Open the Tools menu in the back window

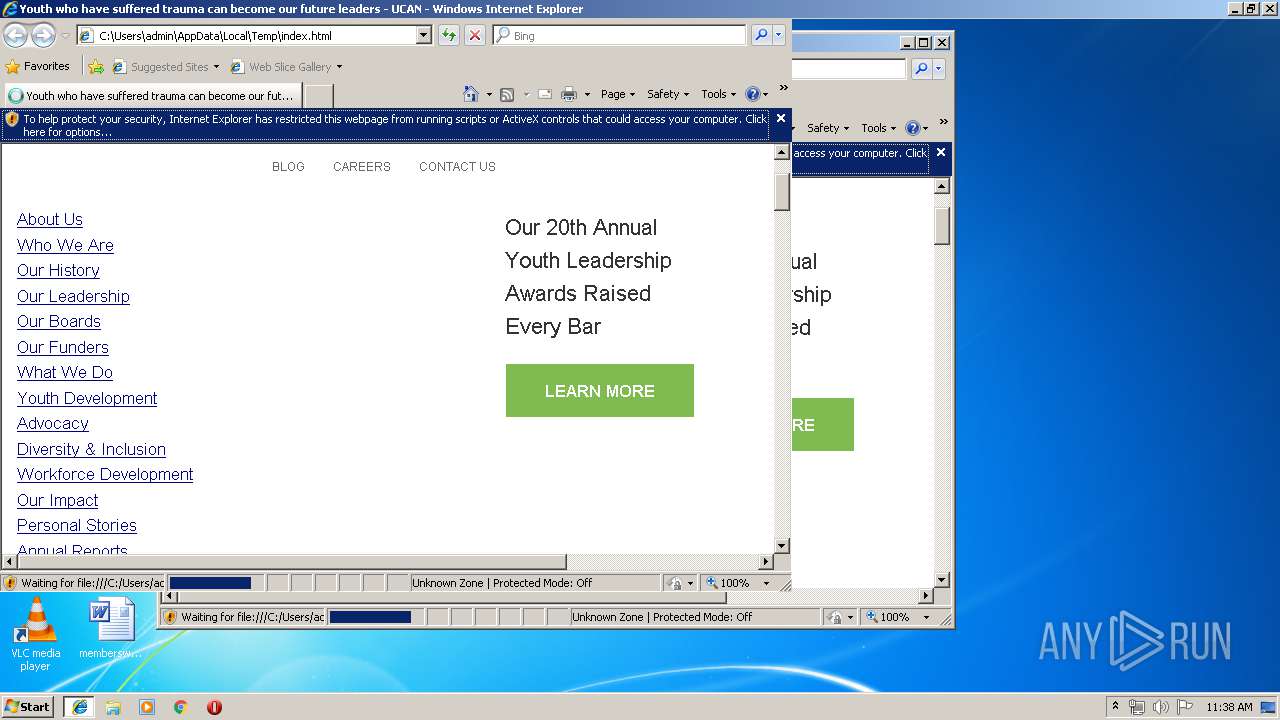click(x=879, y=128)
